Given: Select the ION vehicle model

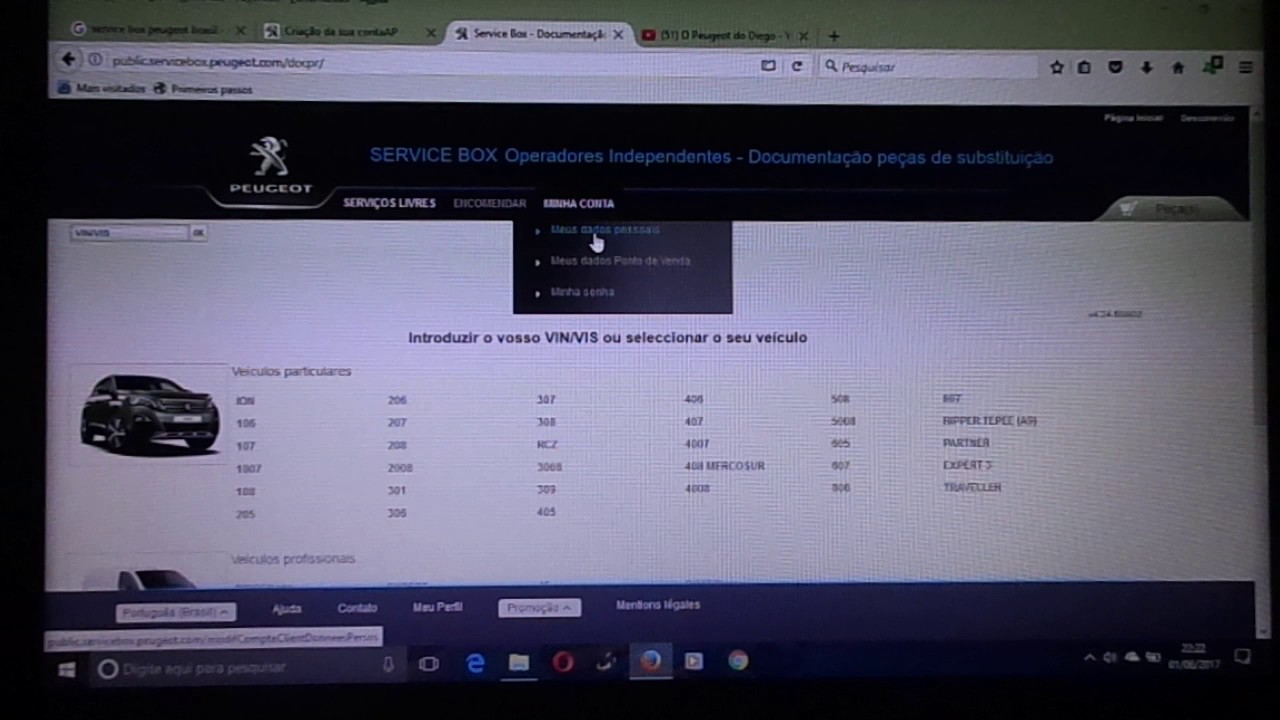Looking at the screenshot, I should (x=245, y=401).
